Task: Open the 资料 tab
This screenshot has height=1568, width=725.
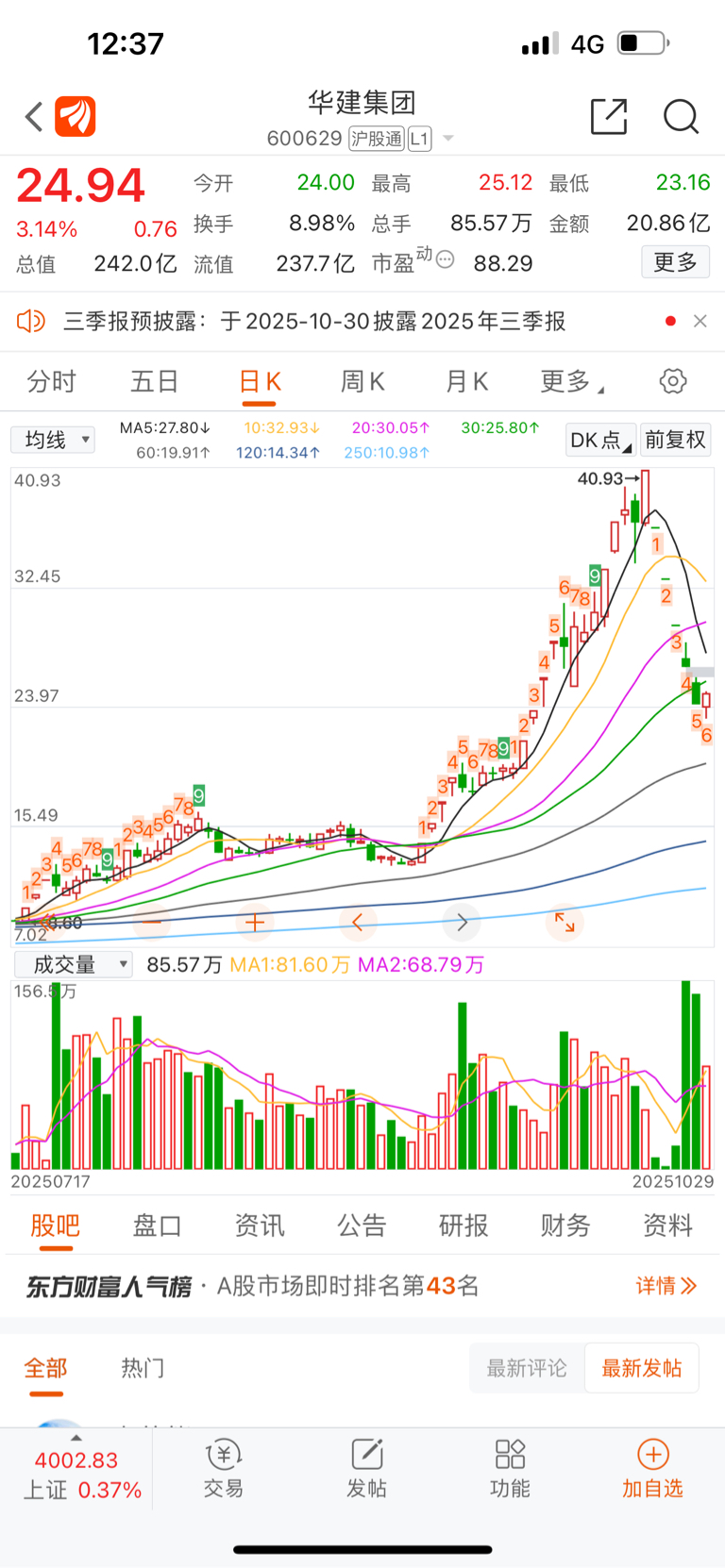Action: point(668,1226)
